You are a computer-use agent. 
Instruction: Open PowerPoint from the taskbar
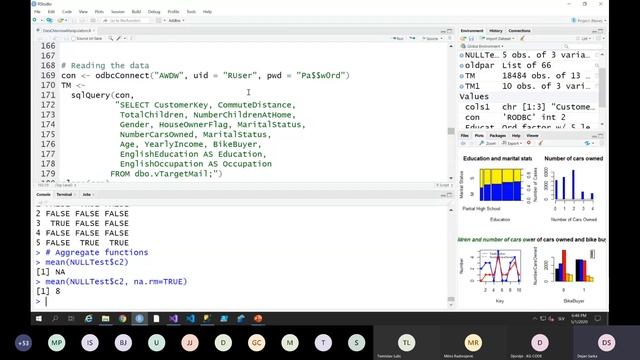258,319
